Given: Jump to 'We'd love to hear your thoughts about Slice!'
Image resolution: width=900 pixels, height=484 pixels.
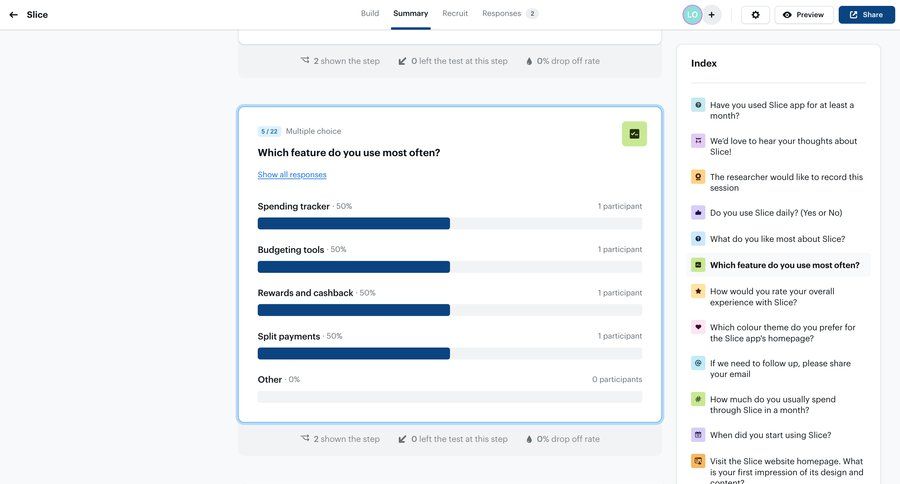Looking at the screenshot, I should point(783,146).
